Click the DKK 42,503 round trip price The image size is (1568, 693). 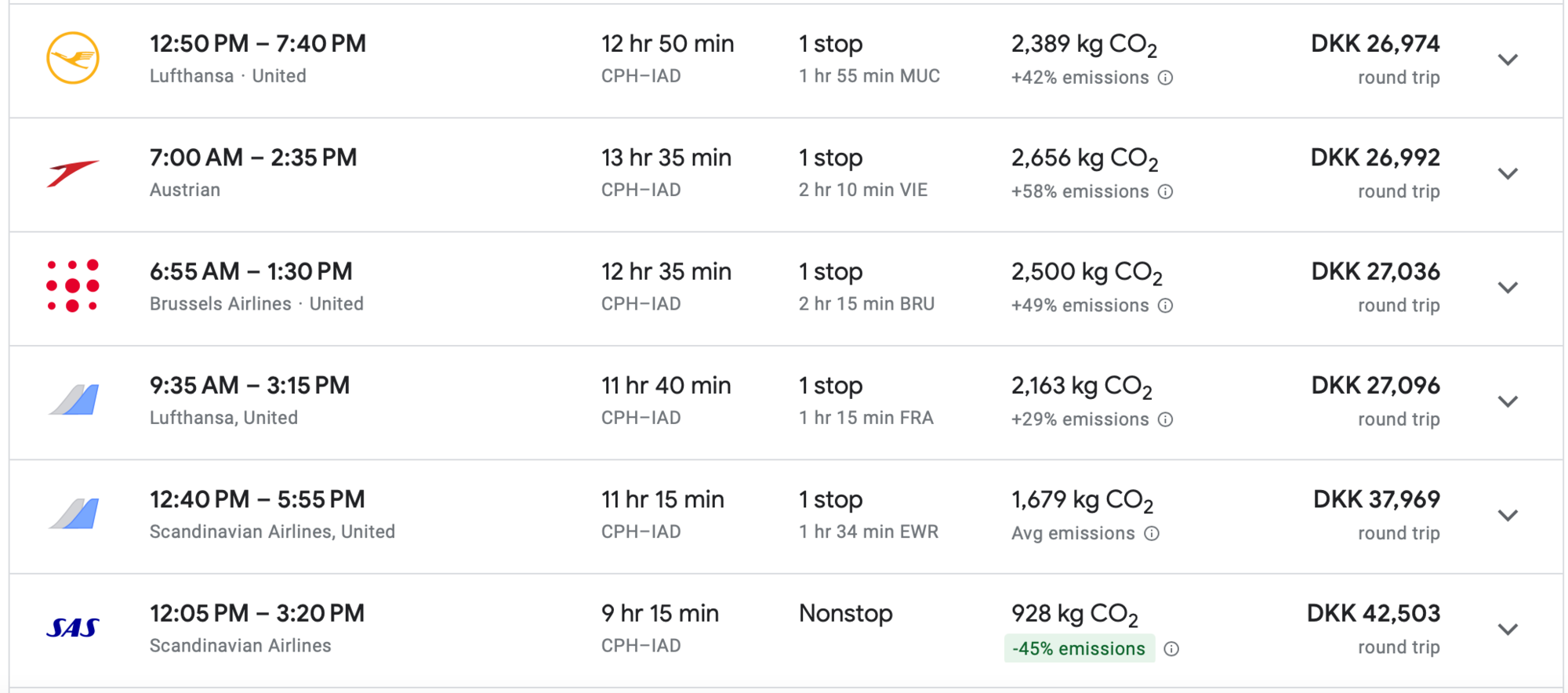click(1373, 613)
